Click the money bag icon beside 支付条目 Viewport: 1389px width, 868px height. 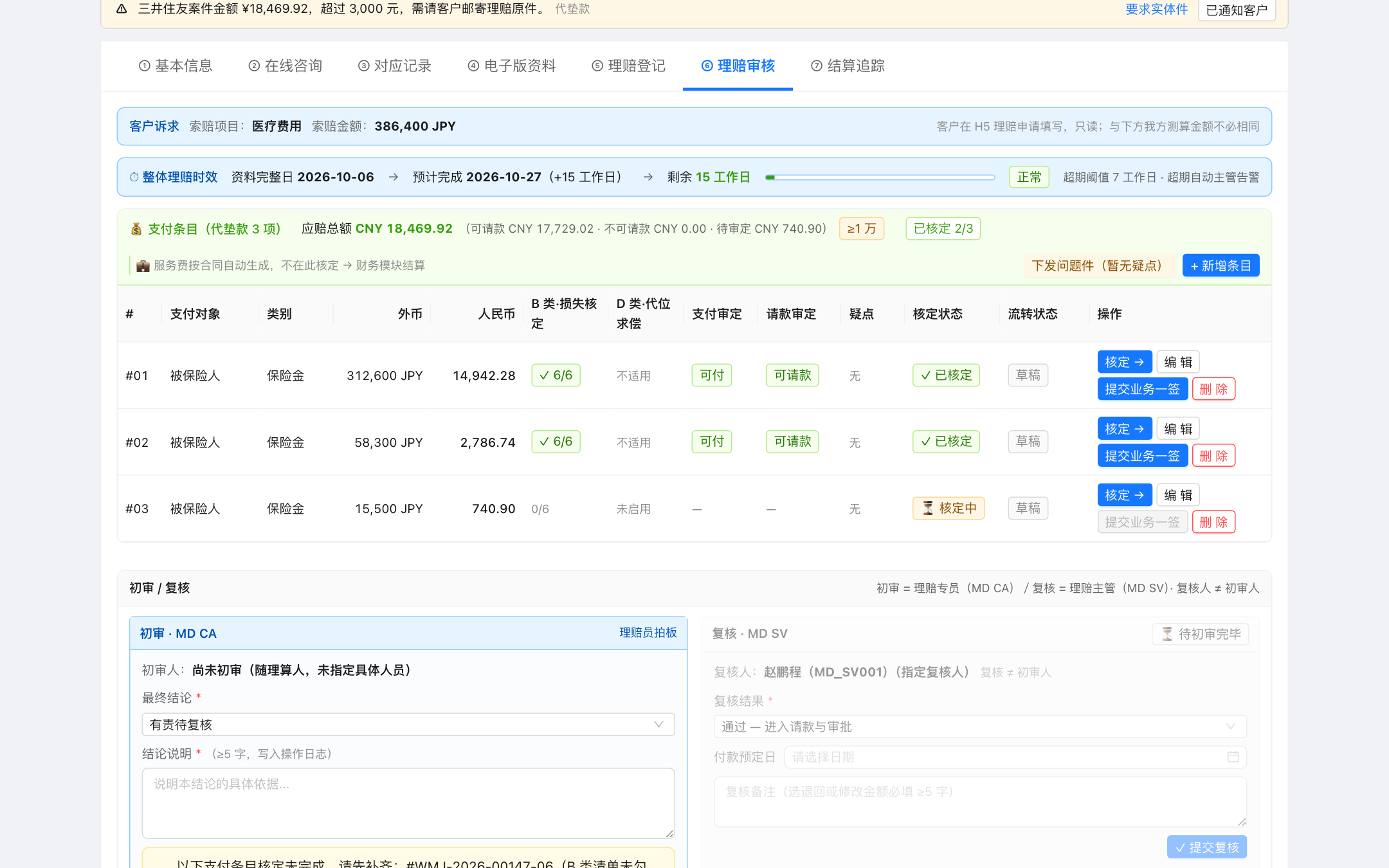pyautogui.click(x=136, y=229)
